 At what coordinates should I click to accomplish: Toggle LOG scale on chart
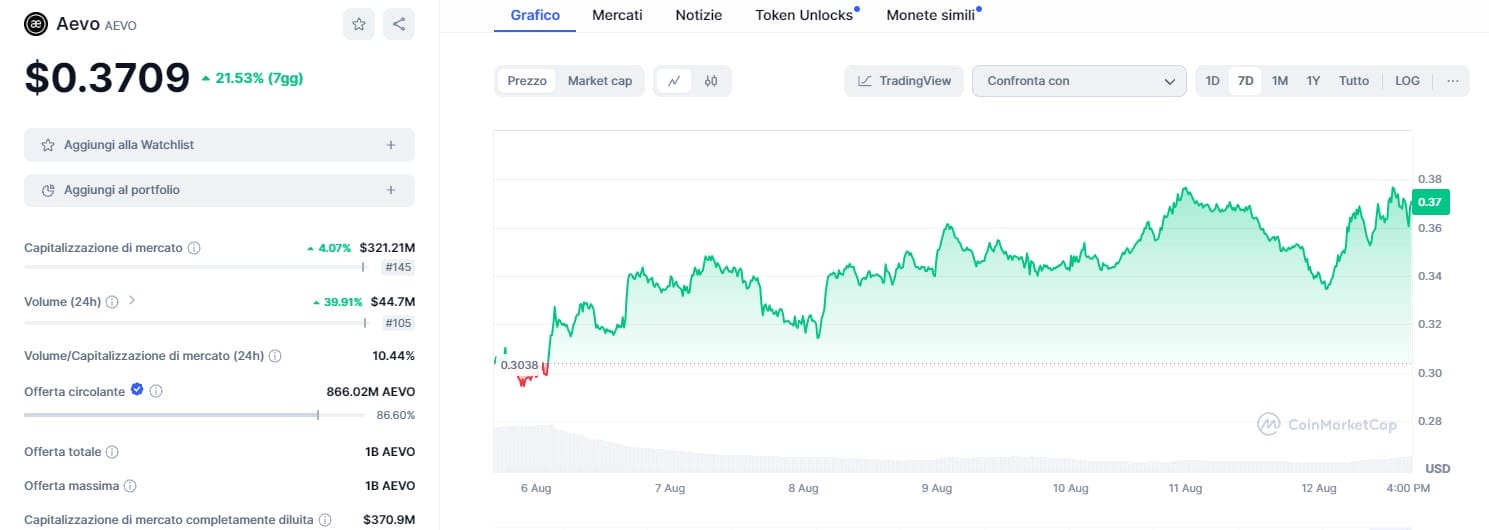pyautogui.click(x=1407, y=81)
